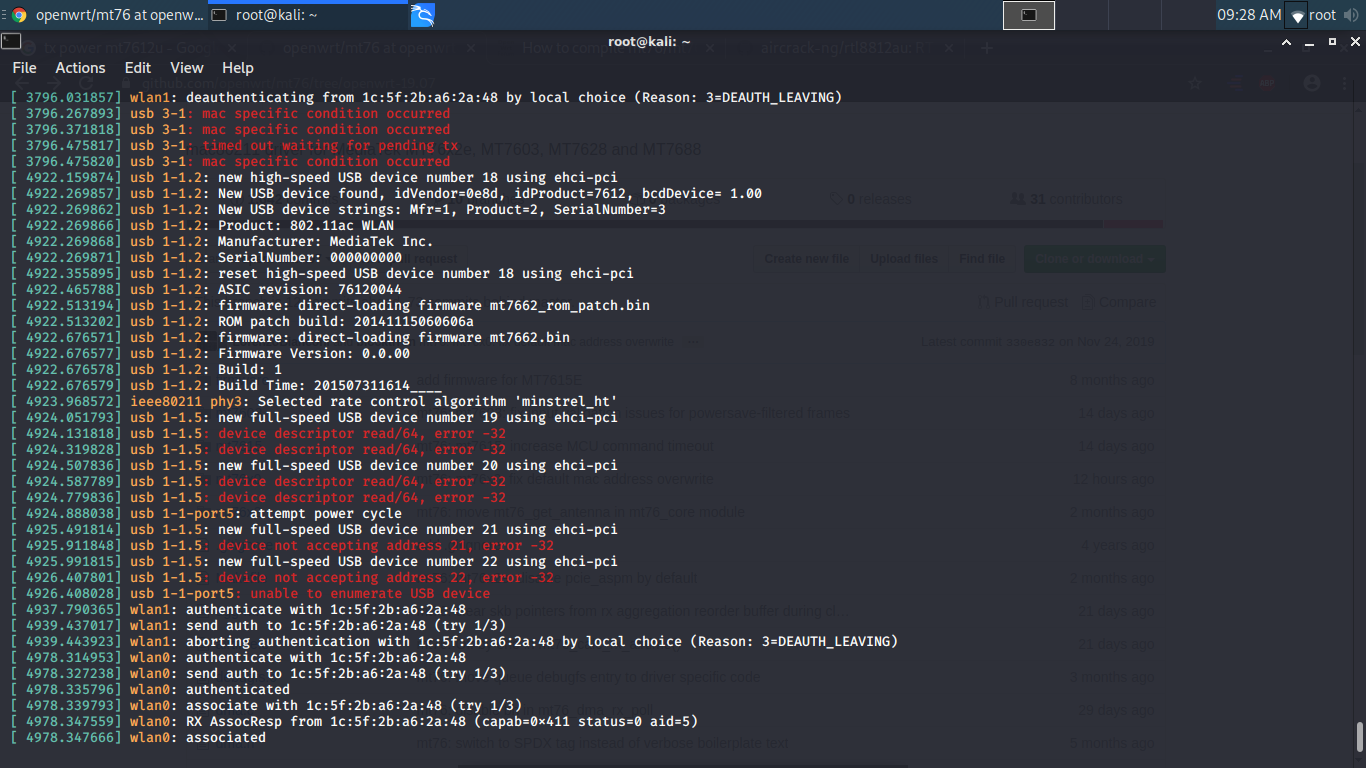The image size is (1366, 768).
Task: Open the terminal's File menu
Action: coord(23,68)
